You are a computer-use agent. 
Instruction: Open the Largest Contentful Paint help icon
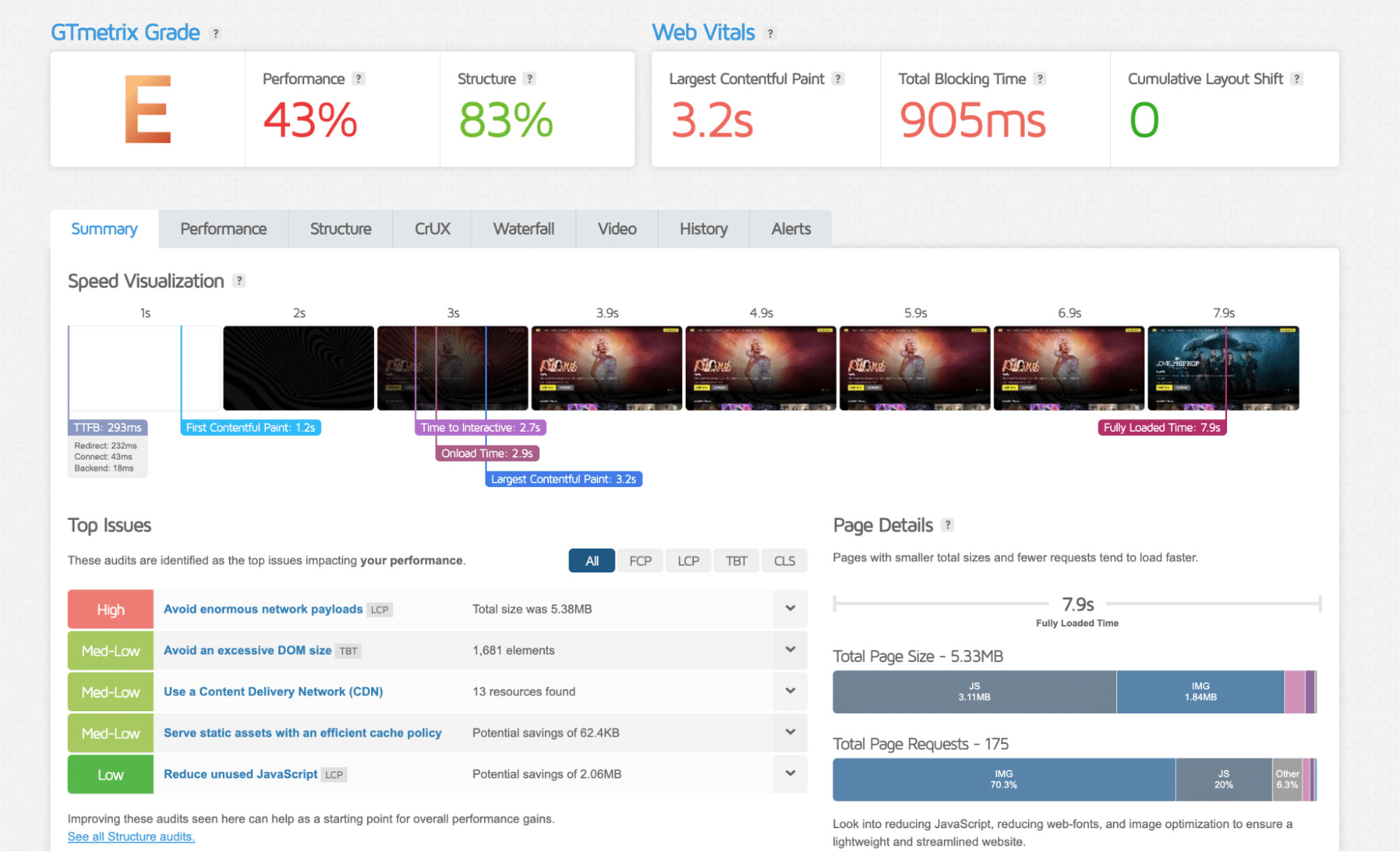[x=838, y=78]
